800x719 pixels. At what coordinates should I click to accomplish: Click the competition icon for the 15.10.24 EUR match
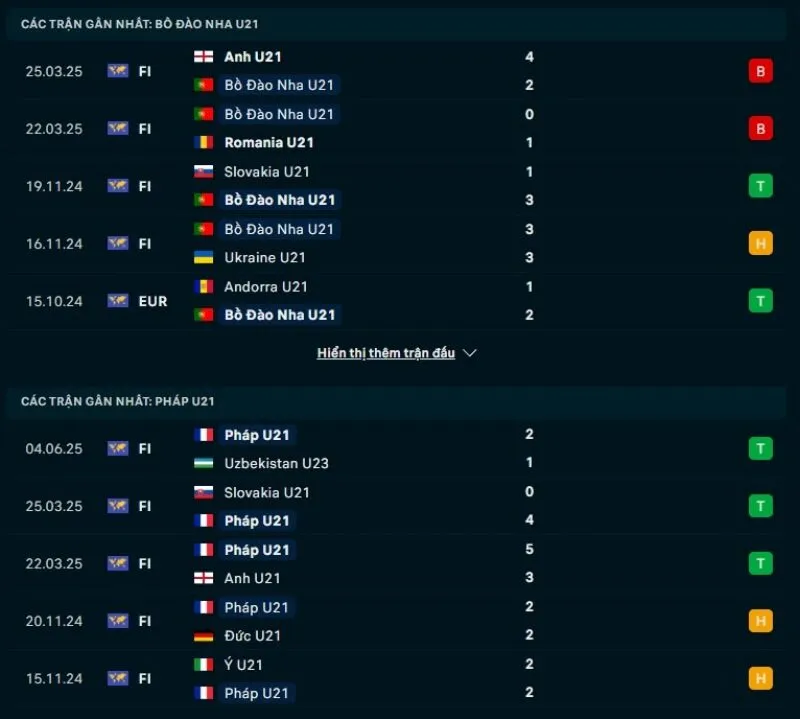(x=118, y=301)
